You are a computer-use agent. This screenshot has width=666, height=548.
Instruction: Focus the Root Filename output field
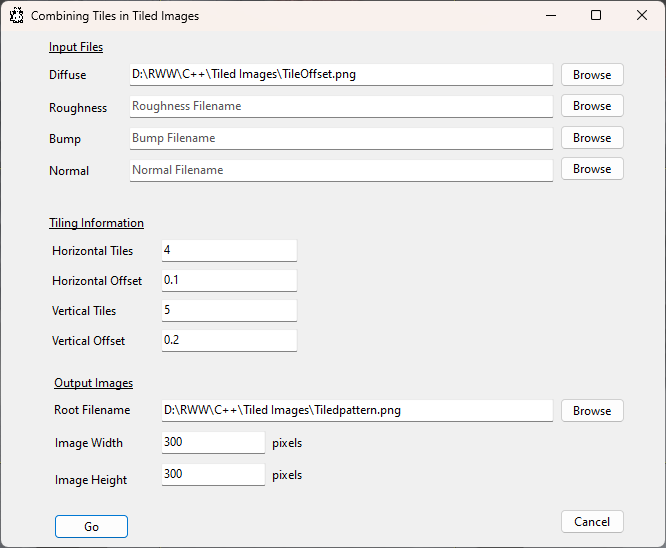[x=355, y=410]
